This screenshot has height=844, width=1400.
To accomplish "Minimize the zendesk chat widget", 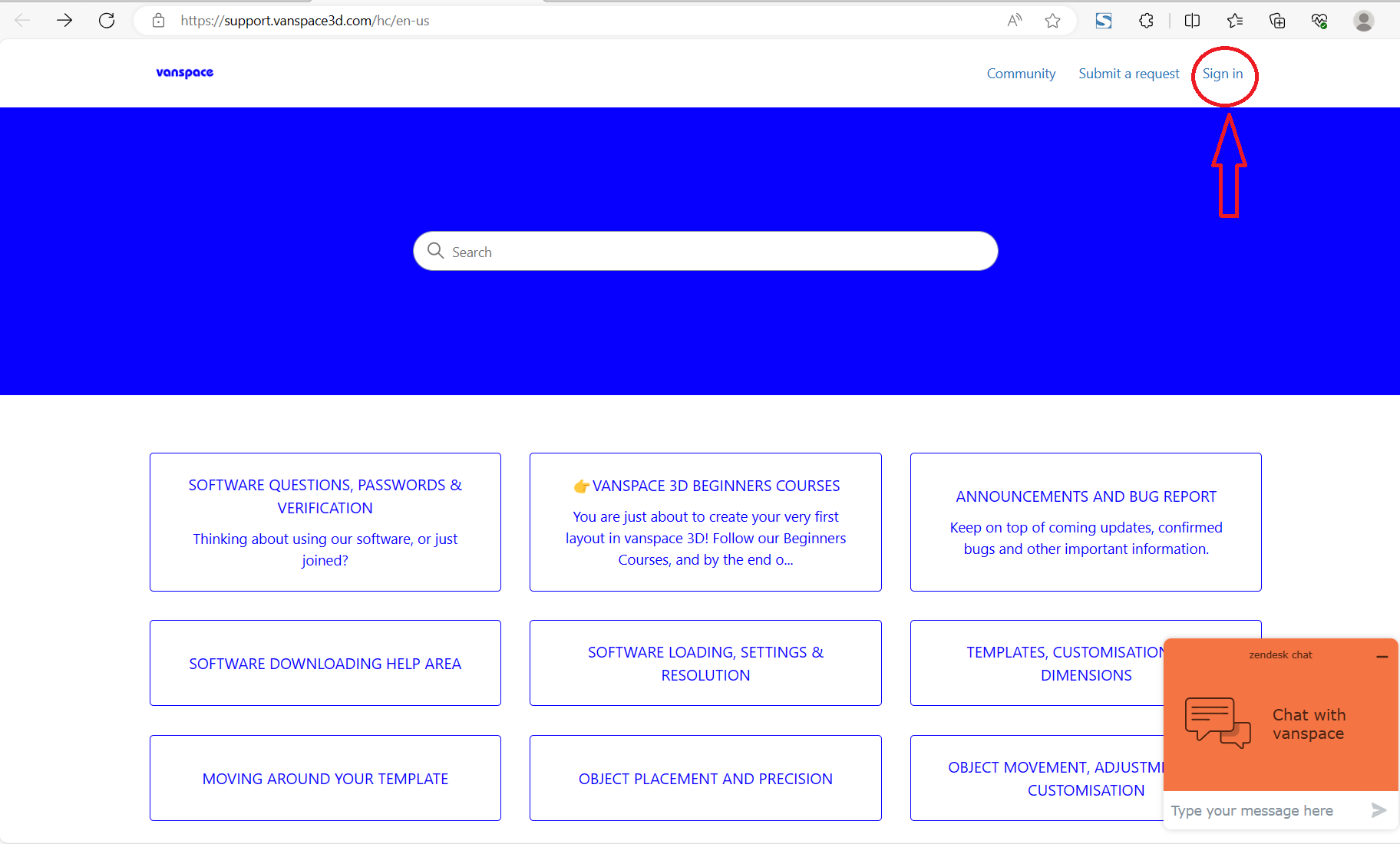I will coord(1382,657).
